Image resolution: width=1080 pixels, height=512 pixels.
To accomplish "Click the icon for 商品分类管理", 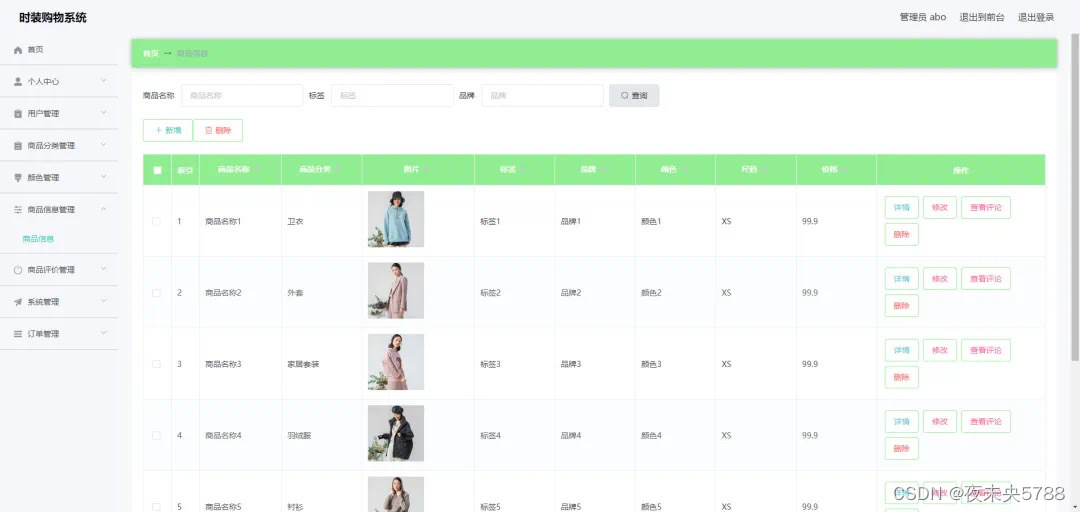I will [x=18, y=145].
